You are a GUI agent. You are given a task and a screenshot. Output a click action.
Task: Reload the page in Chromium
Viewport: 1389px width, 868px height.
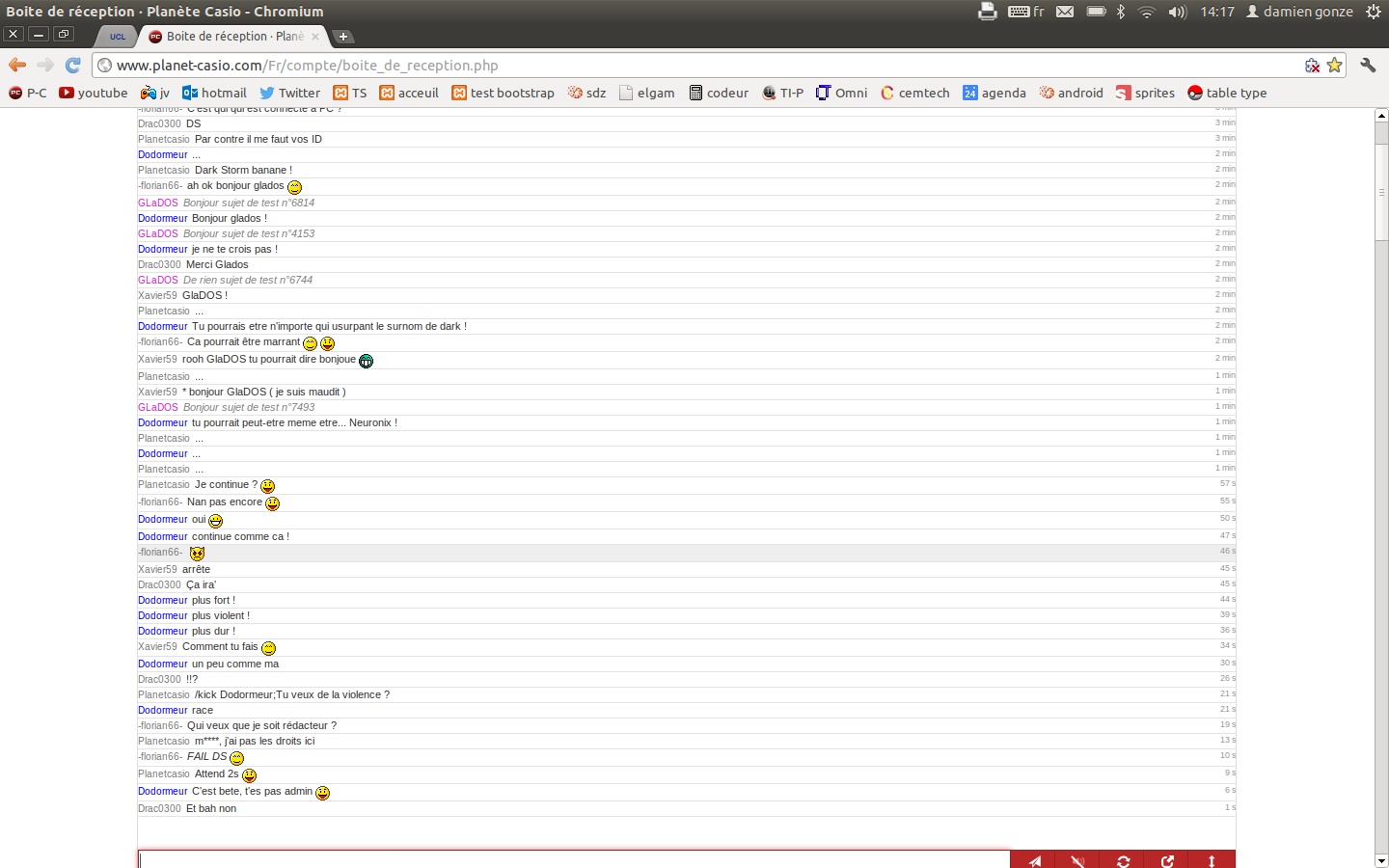pyautogui.click(x=72, y=65)
